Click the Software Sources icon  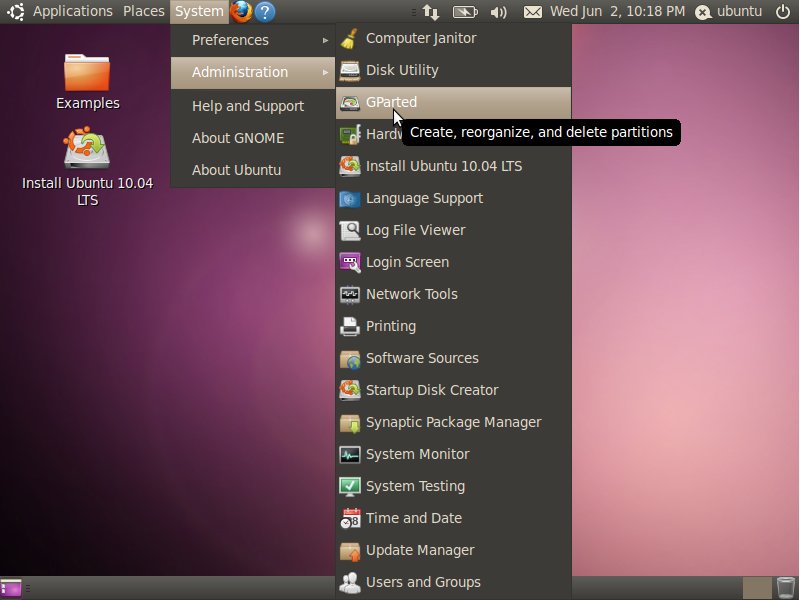[349, 359]
